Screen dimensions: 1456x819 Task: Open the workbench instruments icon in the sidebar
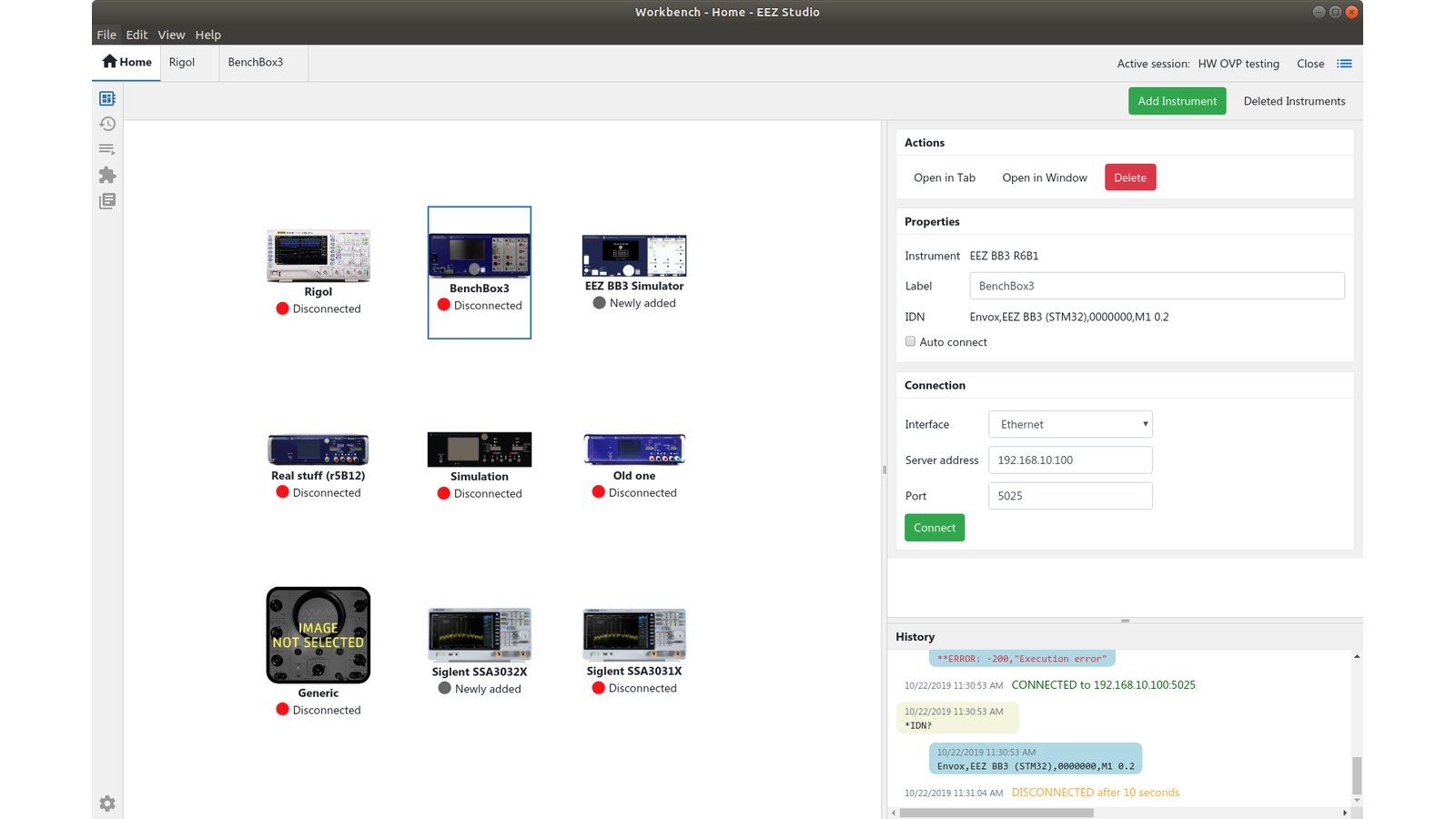[107, 98]
